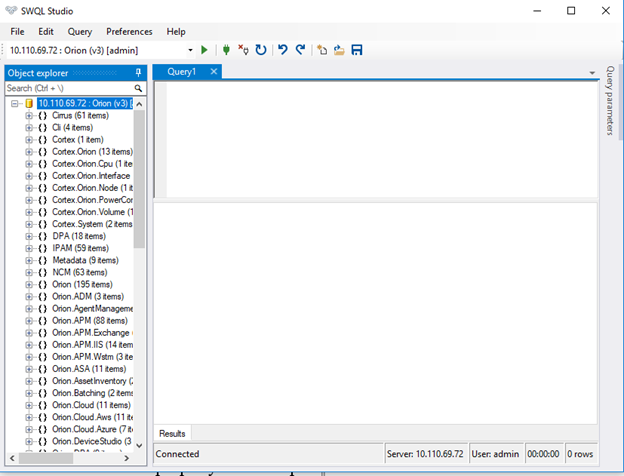The width and height of the screenshot is (624, 476).
Task: Expand the Cirrus (61 items) node
Action: pyautogui.click(x=29, y=116)
